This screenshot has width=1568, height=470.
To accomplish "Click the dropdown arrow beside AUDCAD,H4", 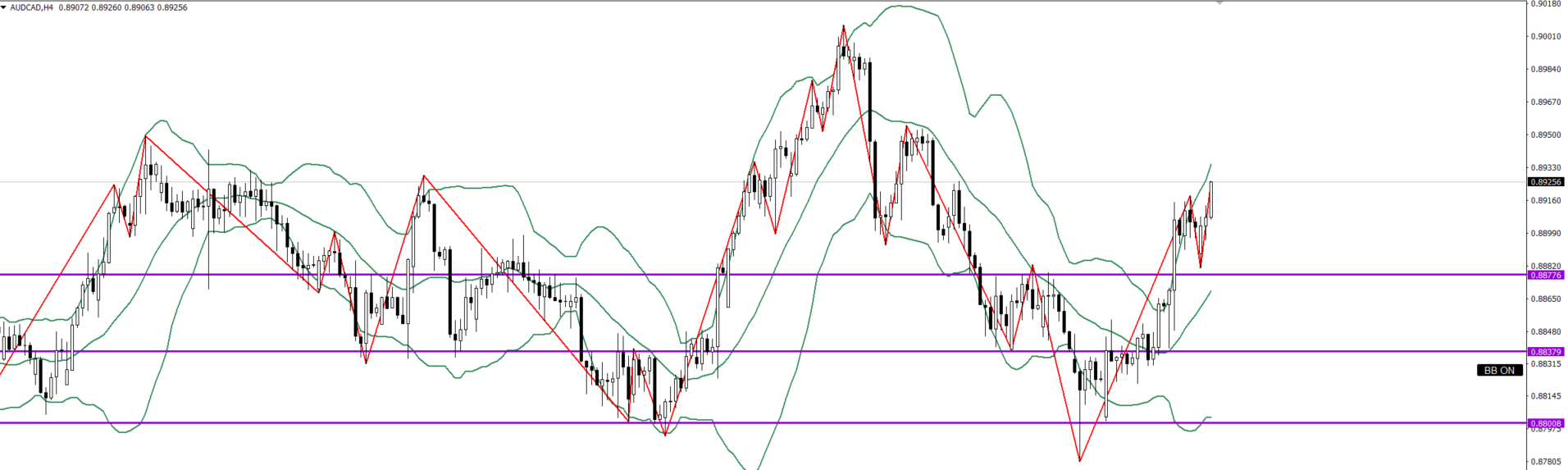I will tap(4, 7).
